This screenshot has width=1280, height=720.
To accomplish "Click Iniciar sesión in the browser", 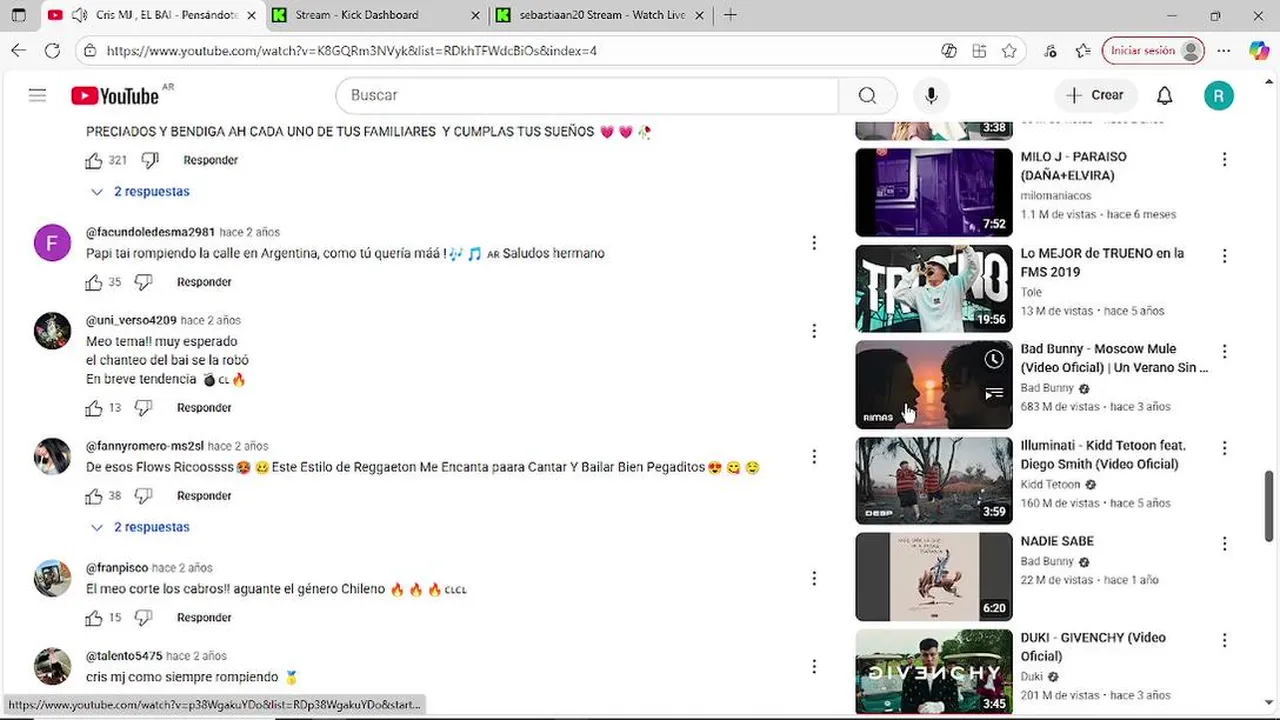I will pyautogui.click(x=1152, y=51).
